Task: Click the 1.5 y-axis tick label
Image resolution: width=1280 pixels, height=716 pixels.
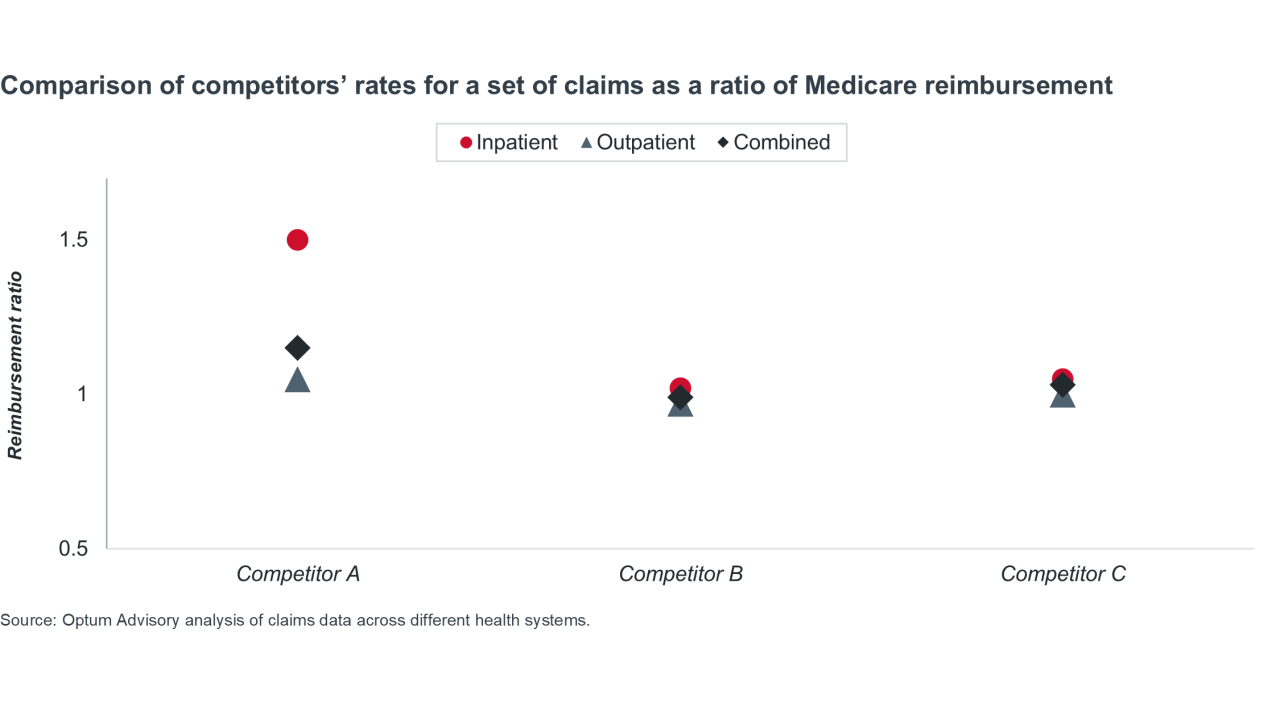Action: 74,240
